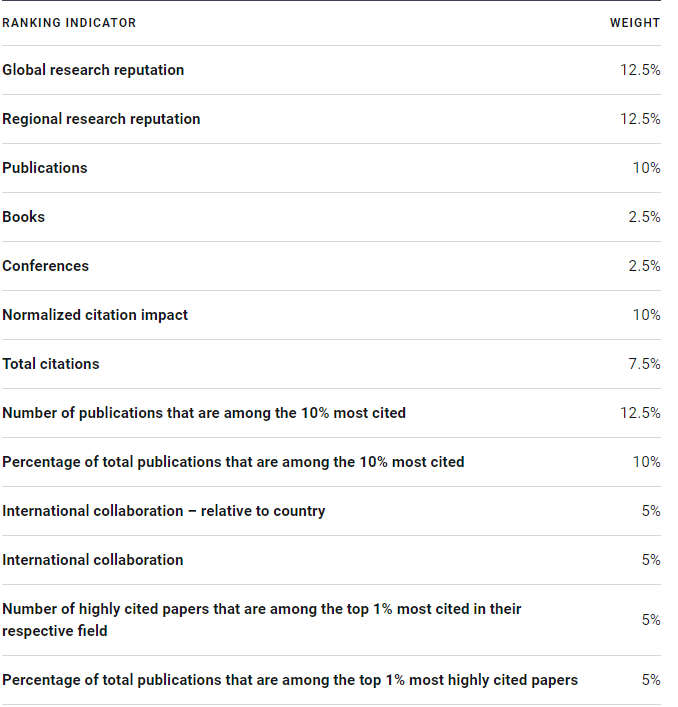The image size is (678, 707).
Task: Select Percentage of total publications among 10% most cited
Action: click(234, 462)
